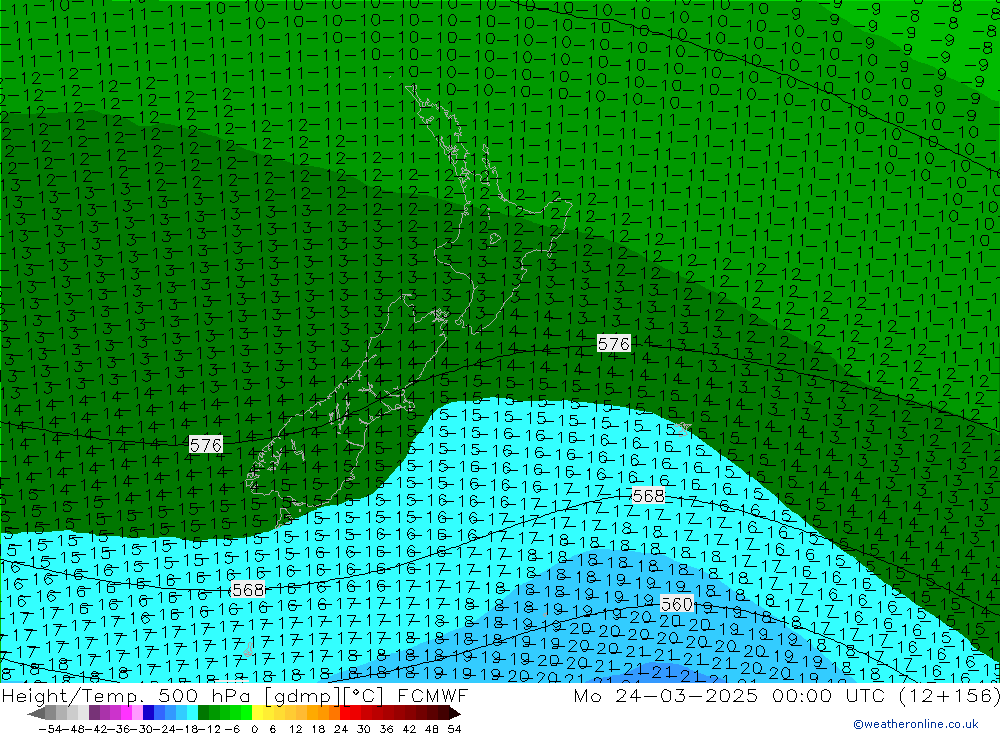Select the dark green legend swatch near -12

[x=203, y=713]
